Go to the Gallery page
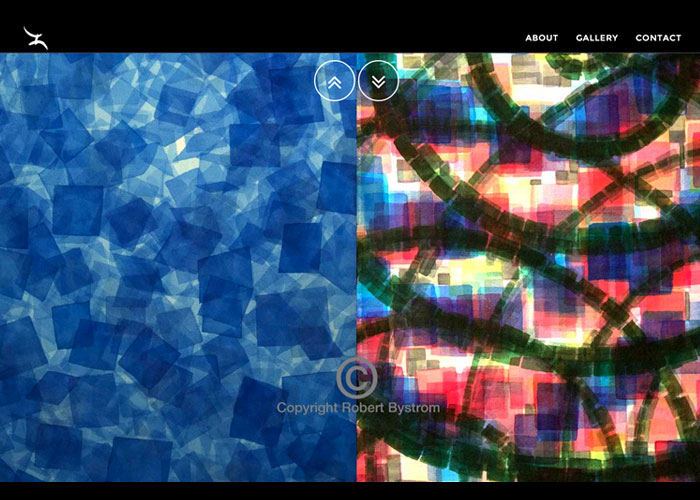Viewport: 700px width, 500px height. tap(596, 38)
